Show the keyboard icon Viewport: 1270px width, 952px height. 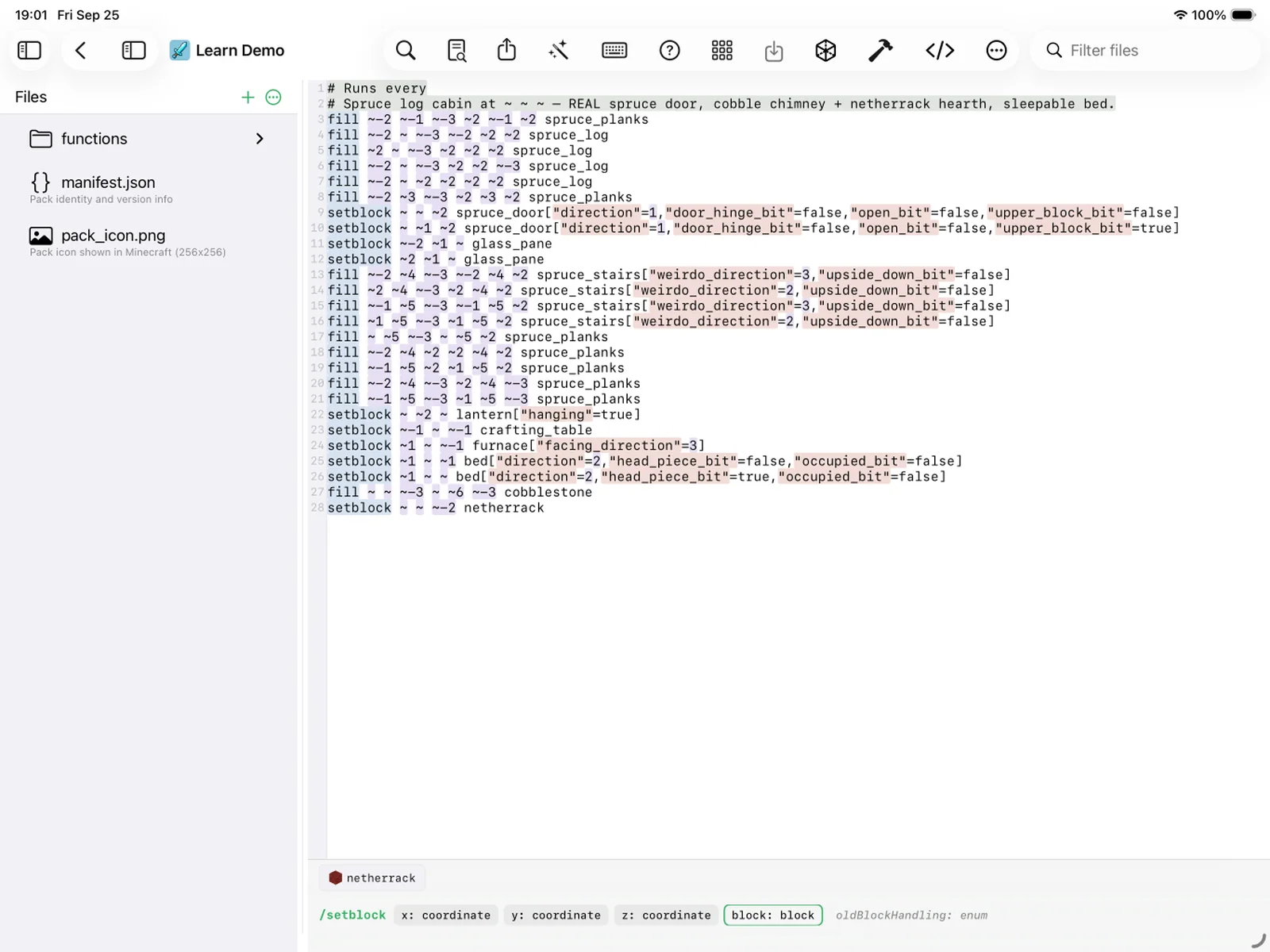tap(614, 51)
